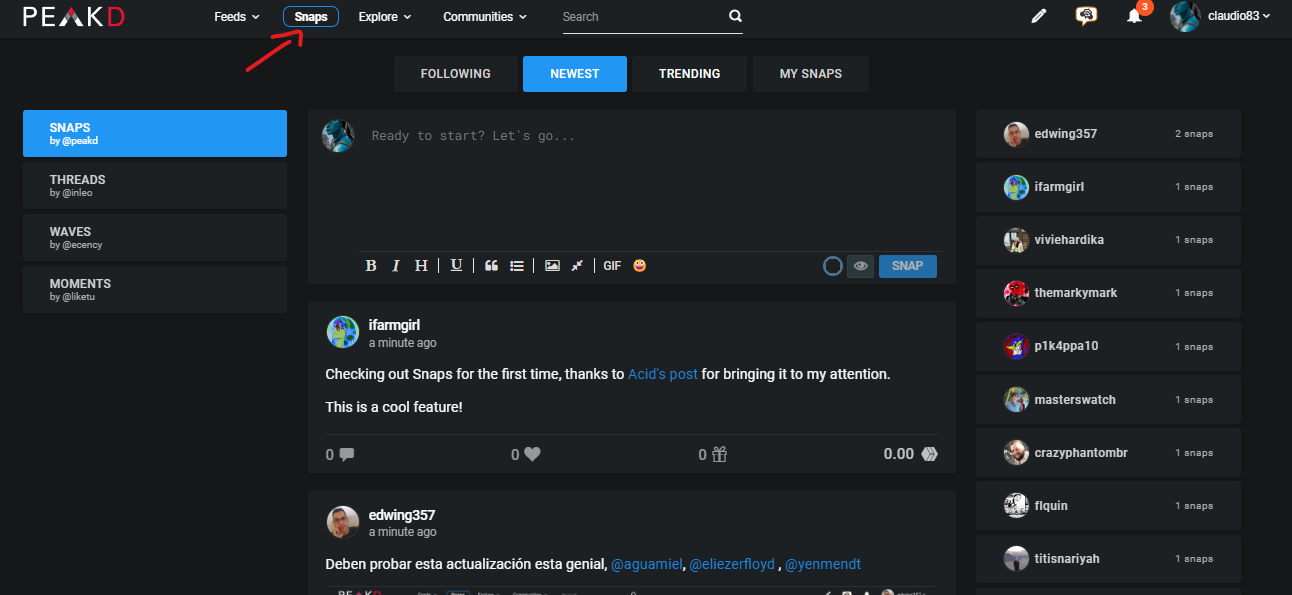The height and width of the screenshot is (595, 1292).
Task: Open the notifications bell
Action: [x=1134, y=16]
